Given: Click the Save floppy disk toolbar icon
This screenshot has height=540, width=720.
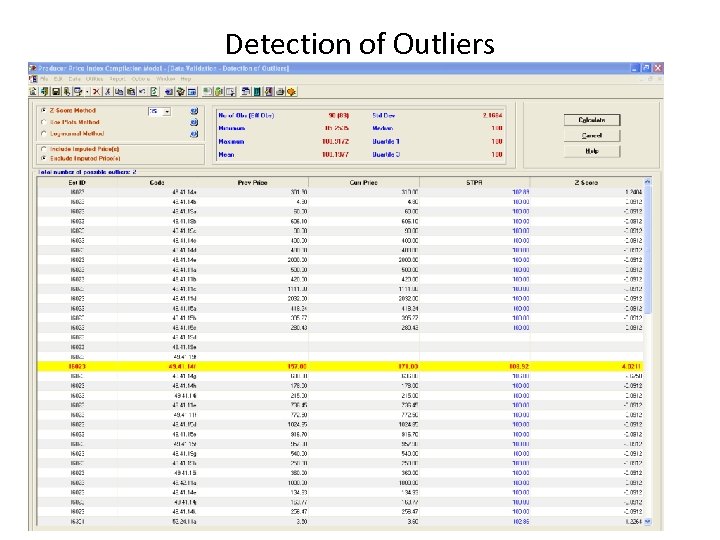Looking at the screenshot, I should point(56,92).
